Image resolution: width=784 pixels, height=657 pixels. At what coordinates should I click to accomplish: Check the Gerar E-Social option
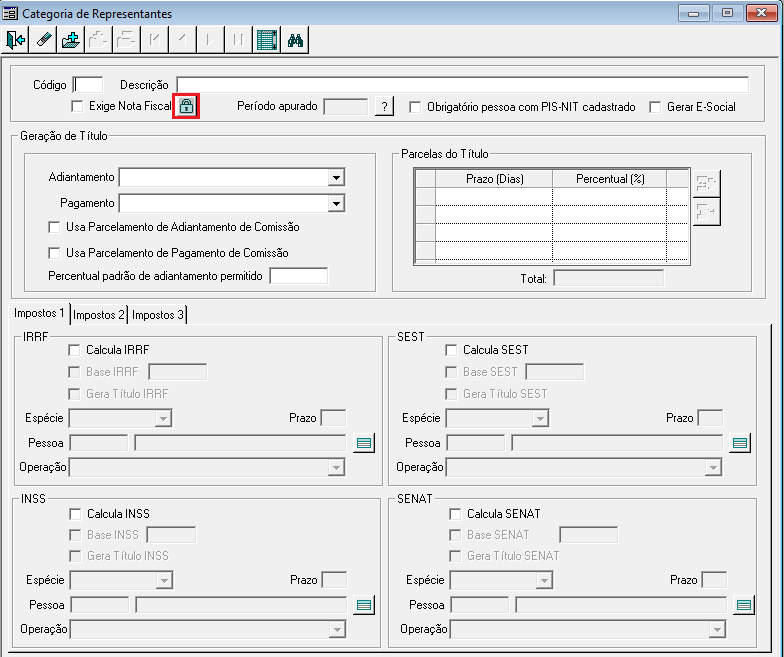coord(655,107)
